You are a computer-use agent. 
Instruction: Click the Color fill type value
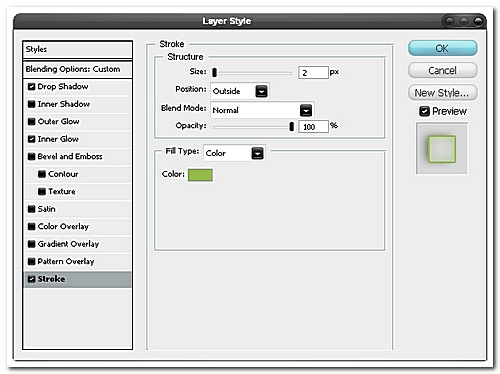pyautogui.click(x=215, y=153)
